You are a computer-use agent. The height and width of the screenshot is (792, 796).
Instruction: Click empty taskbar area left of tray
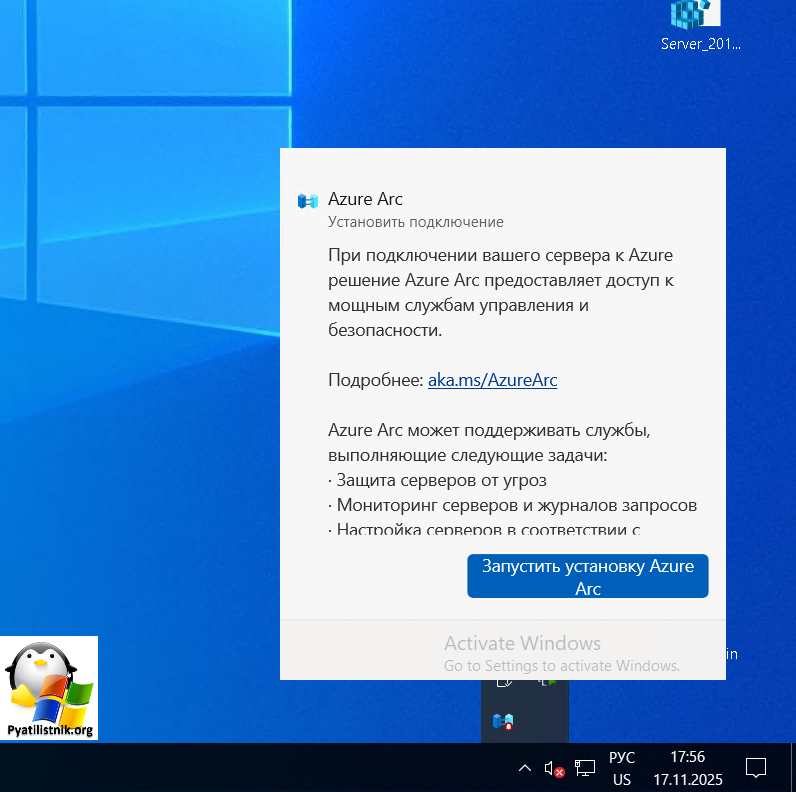pyautogui.click(x=300, y=768)
